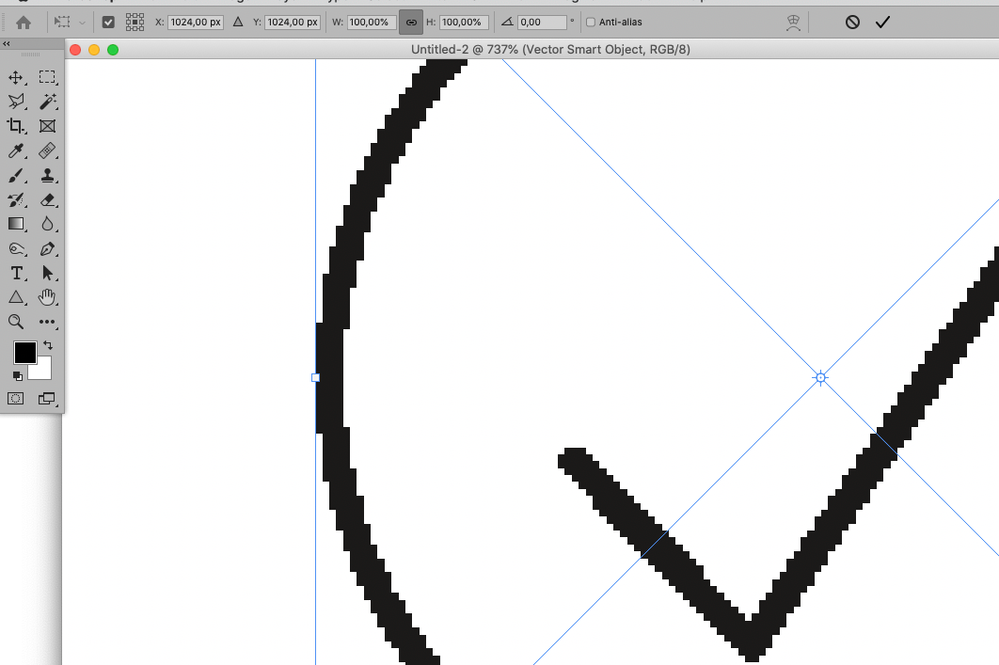Activate the Zoom tool
This screenshot has width=999, height=665.
coord(15,322)
